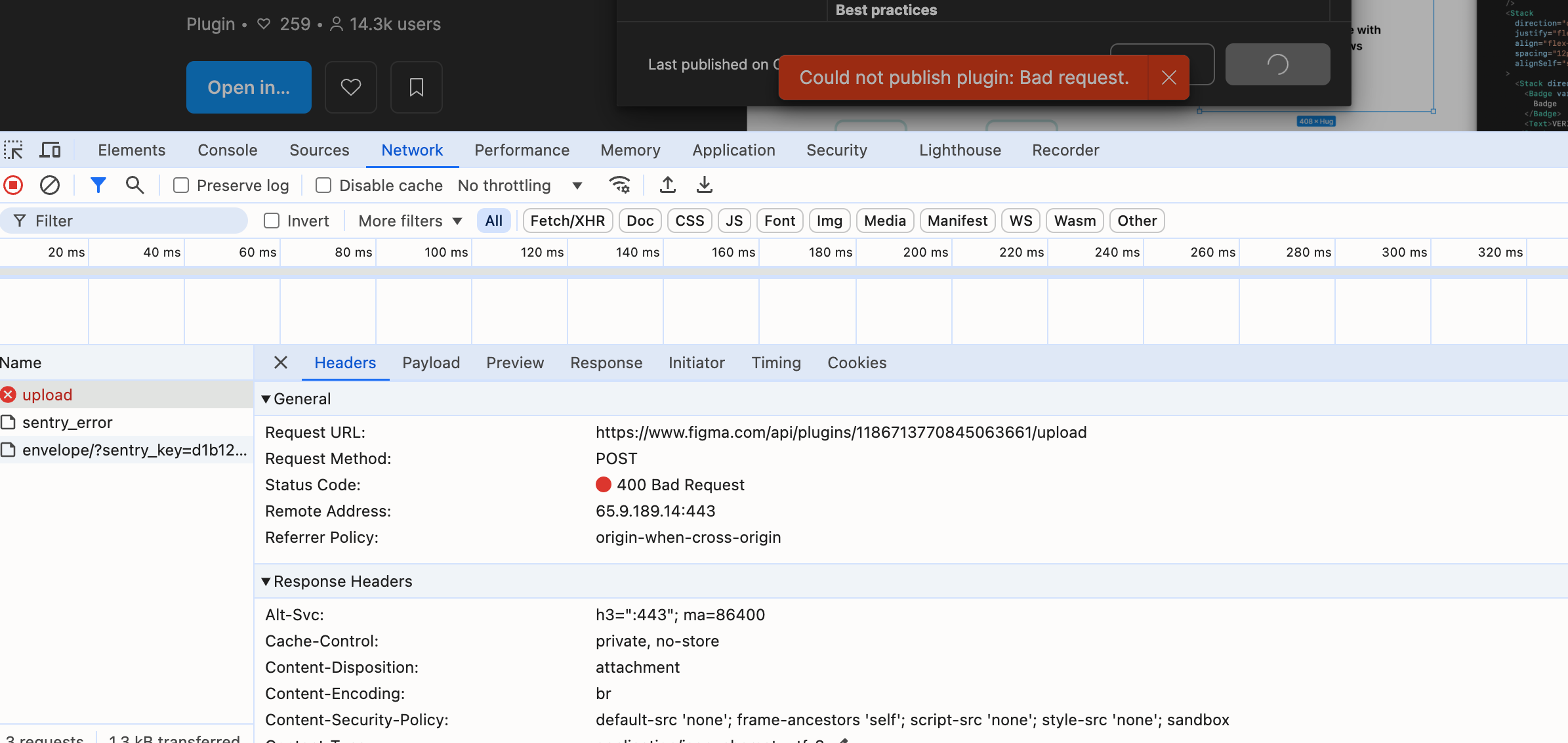Open the network search magnifier
Image resolution: width=1568 pixels, height=743 pixels.
click(135, 186)
